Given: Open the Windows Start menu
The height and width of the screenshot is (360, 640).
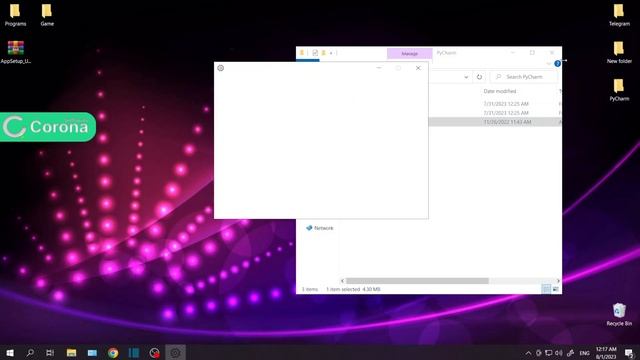Looking at the screenshot, I should click(x=10, y=353).
